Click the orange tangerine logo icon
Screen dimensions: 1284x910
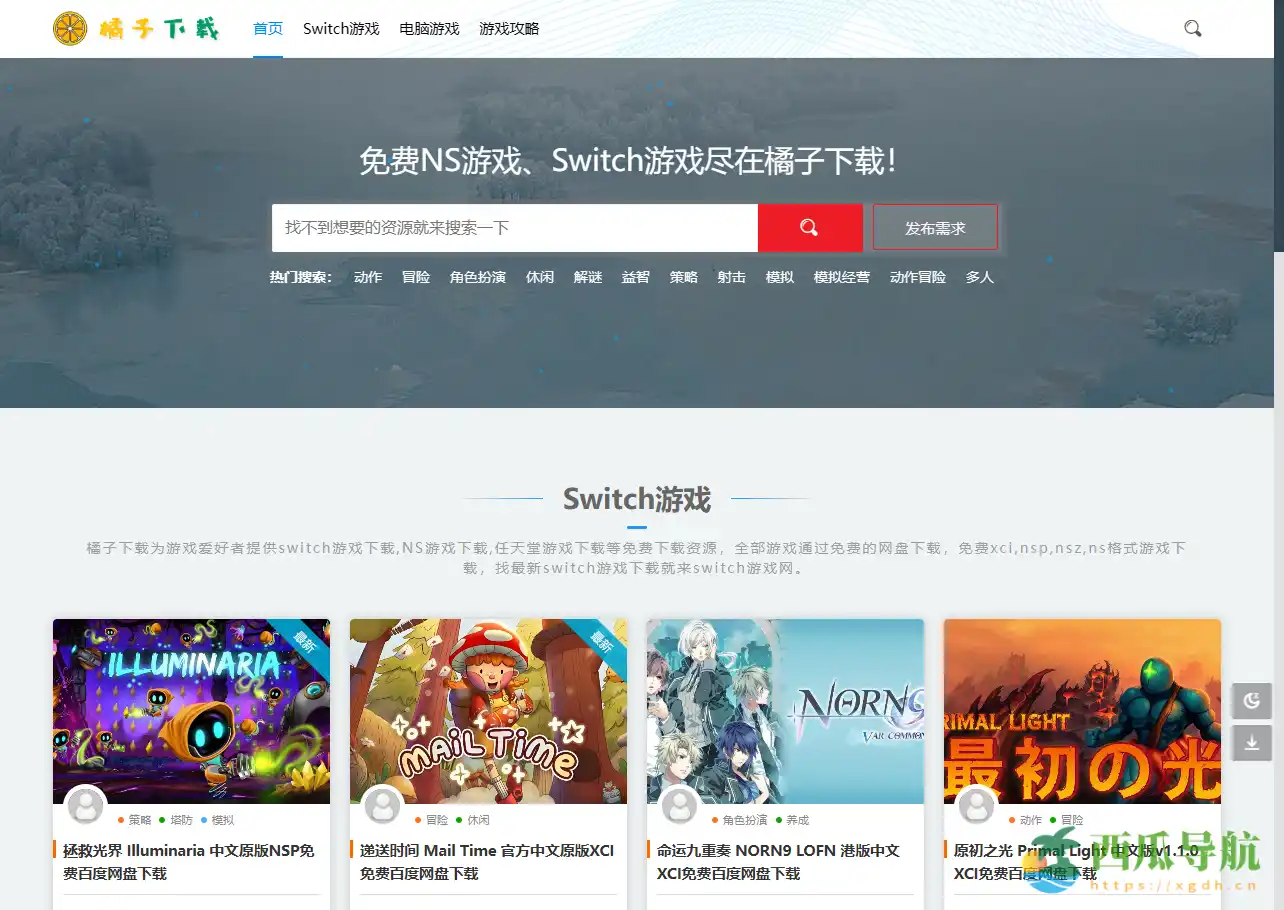point(70,28)
